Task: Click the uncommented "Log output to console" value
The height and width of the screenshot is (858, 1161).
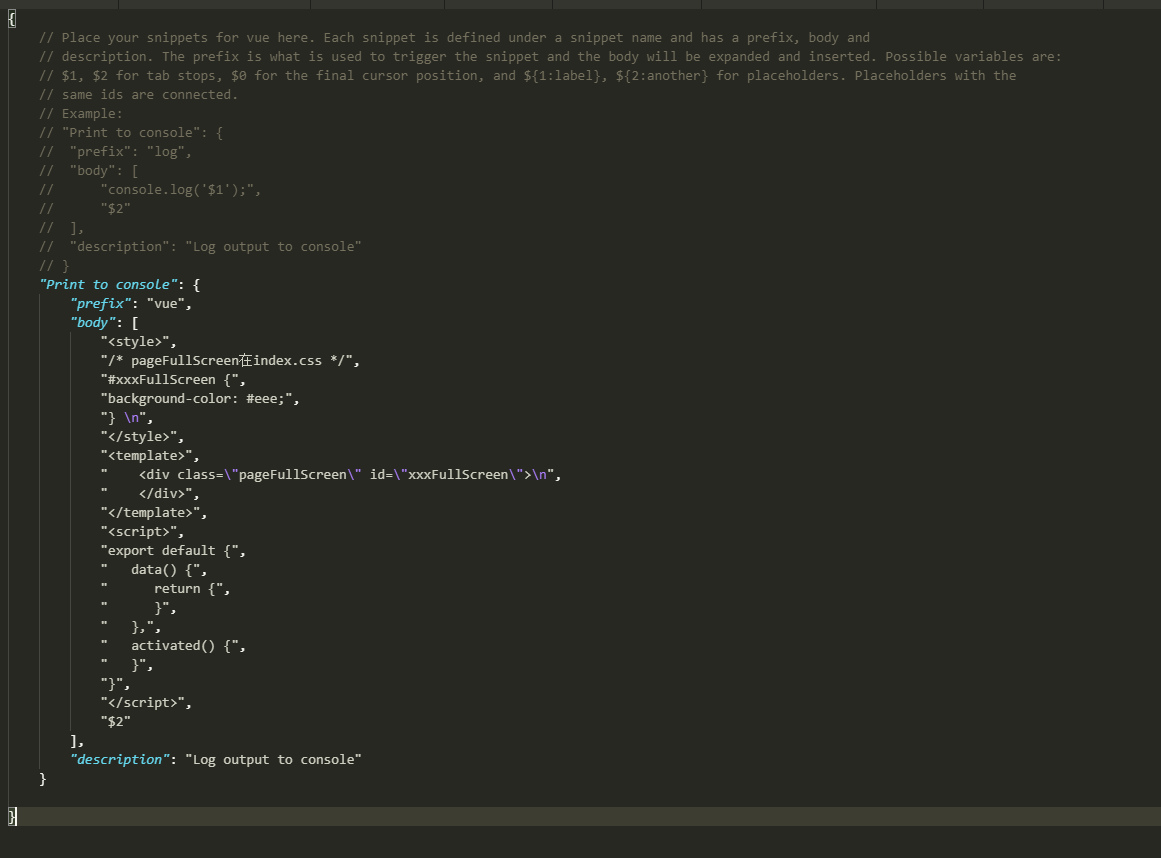Action: coord(273,760)
